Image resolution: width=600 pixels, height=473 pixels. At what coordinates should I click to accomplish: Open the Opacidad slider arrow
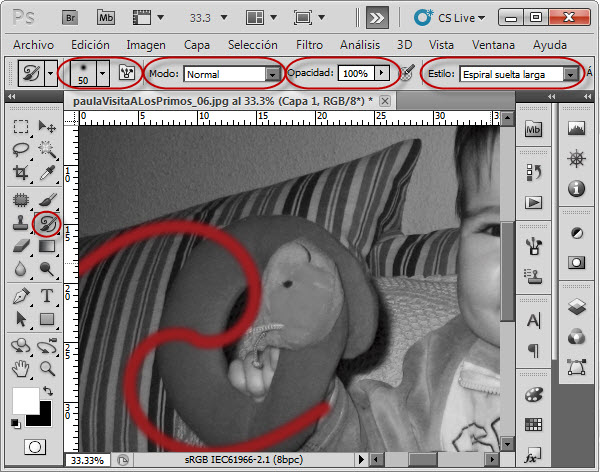click(x=381, y=73)
